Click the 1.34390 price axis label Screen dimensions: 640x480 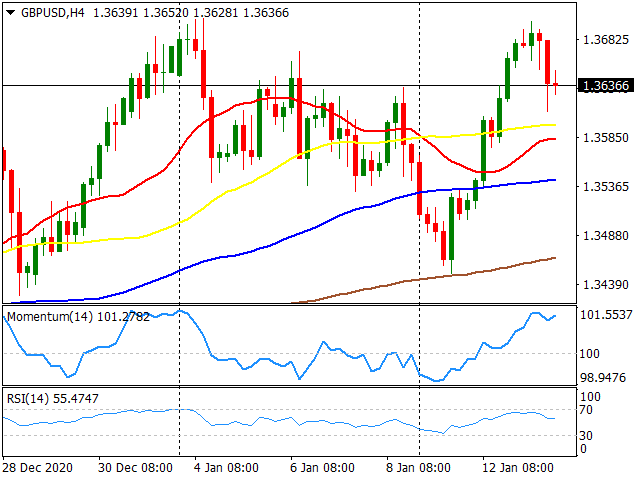[606, 284]
